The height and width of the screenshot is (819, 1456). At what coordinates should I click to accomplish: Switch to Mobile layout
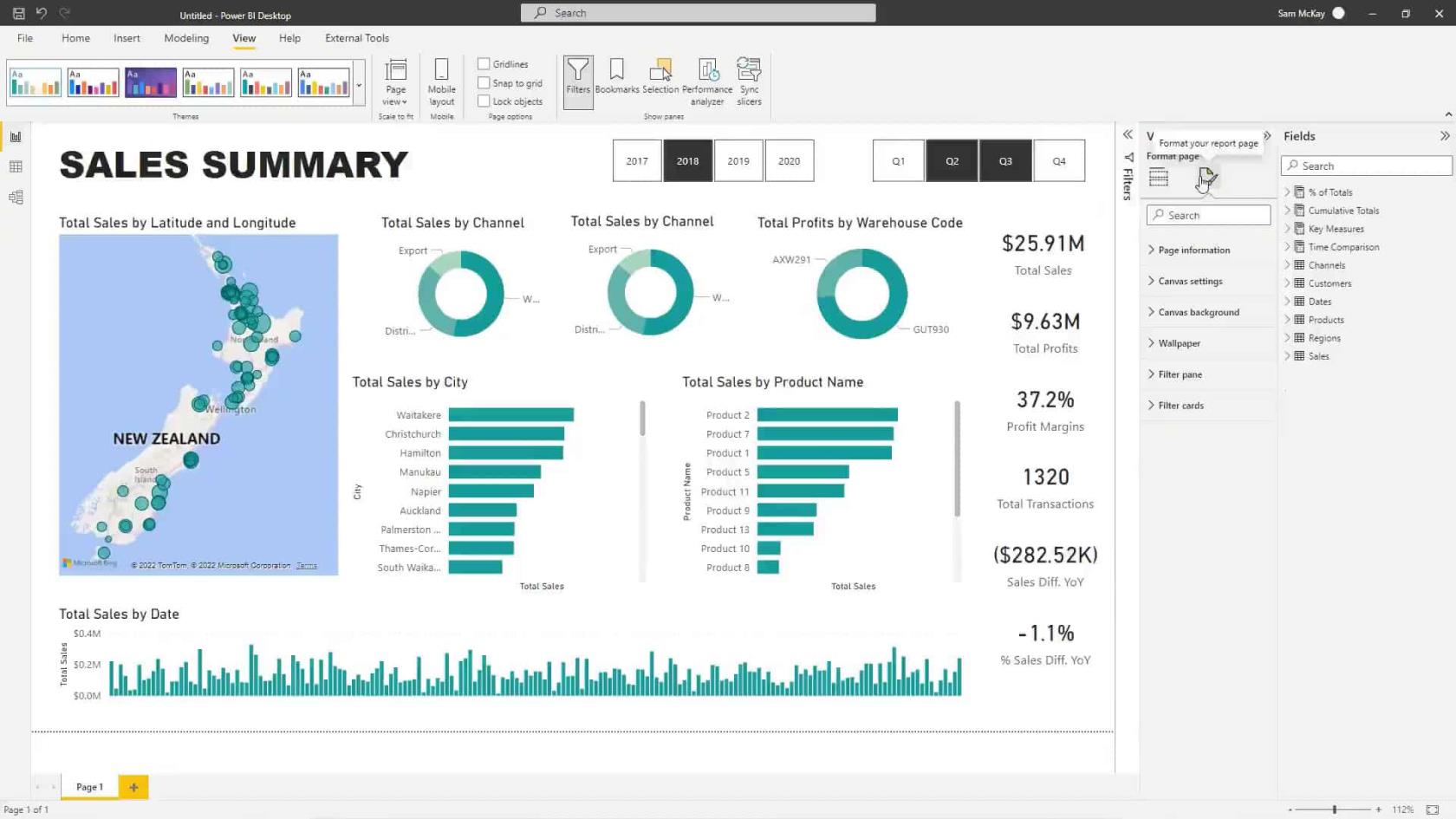(441, 82)
